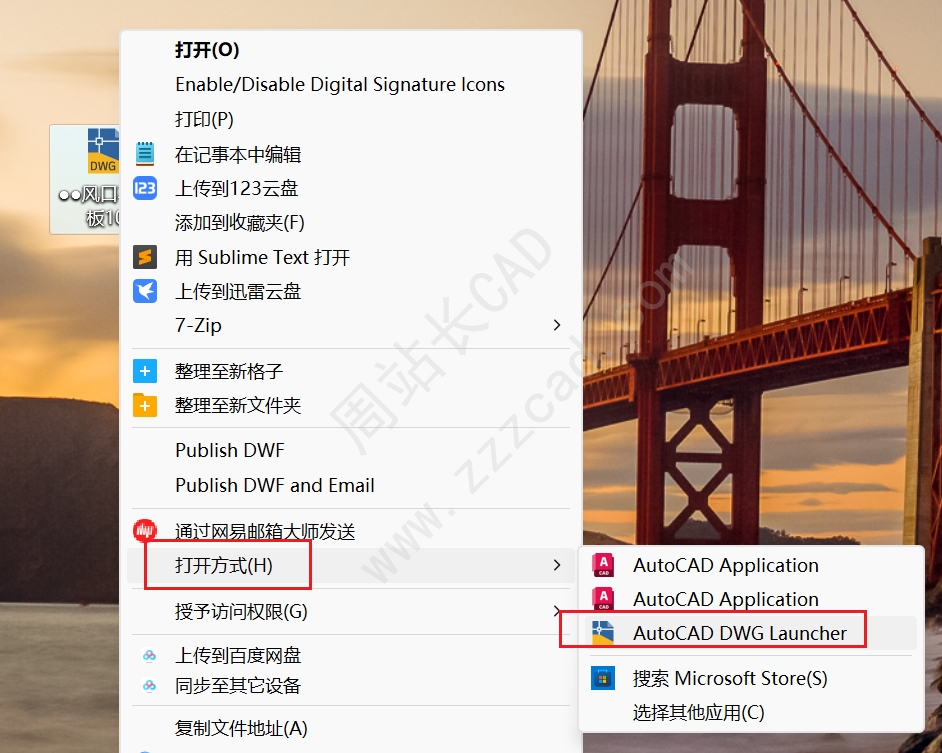Click the 123云盘 upload icon
The image size is (942, 753).
point(144,188)
